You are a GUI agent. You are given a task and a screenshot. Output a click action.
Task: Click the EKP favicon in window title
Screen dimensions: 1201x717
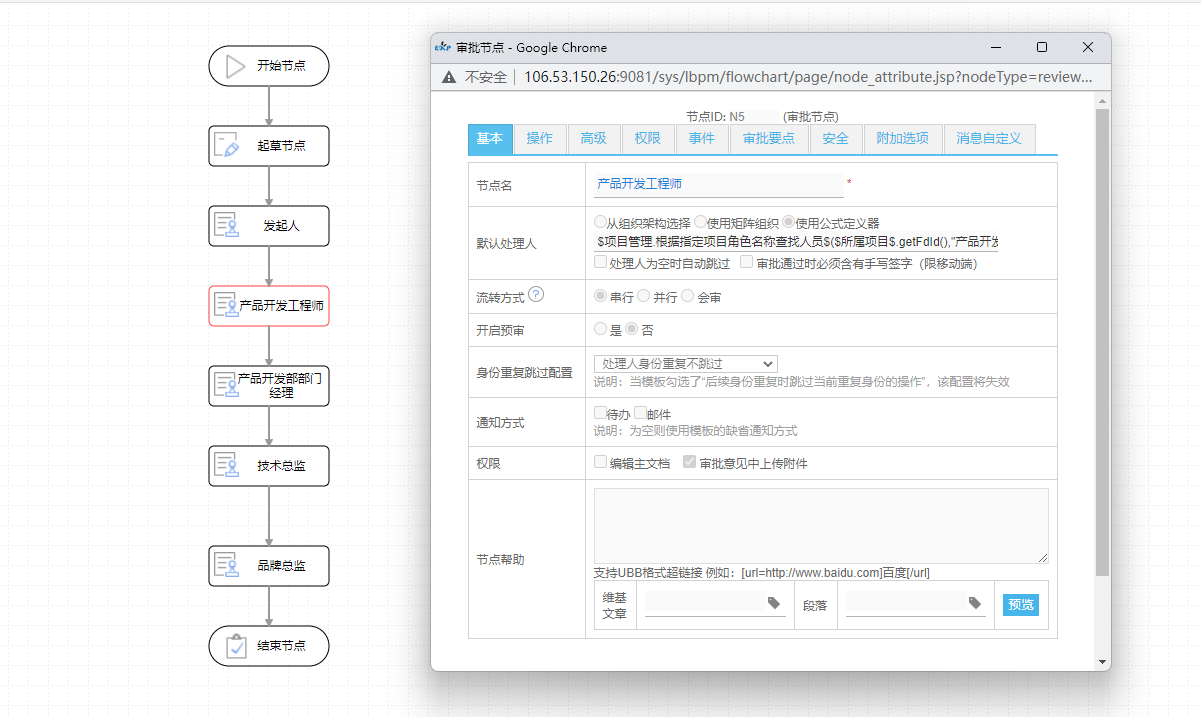pos(443,47)
